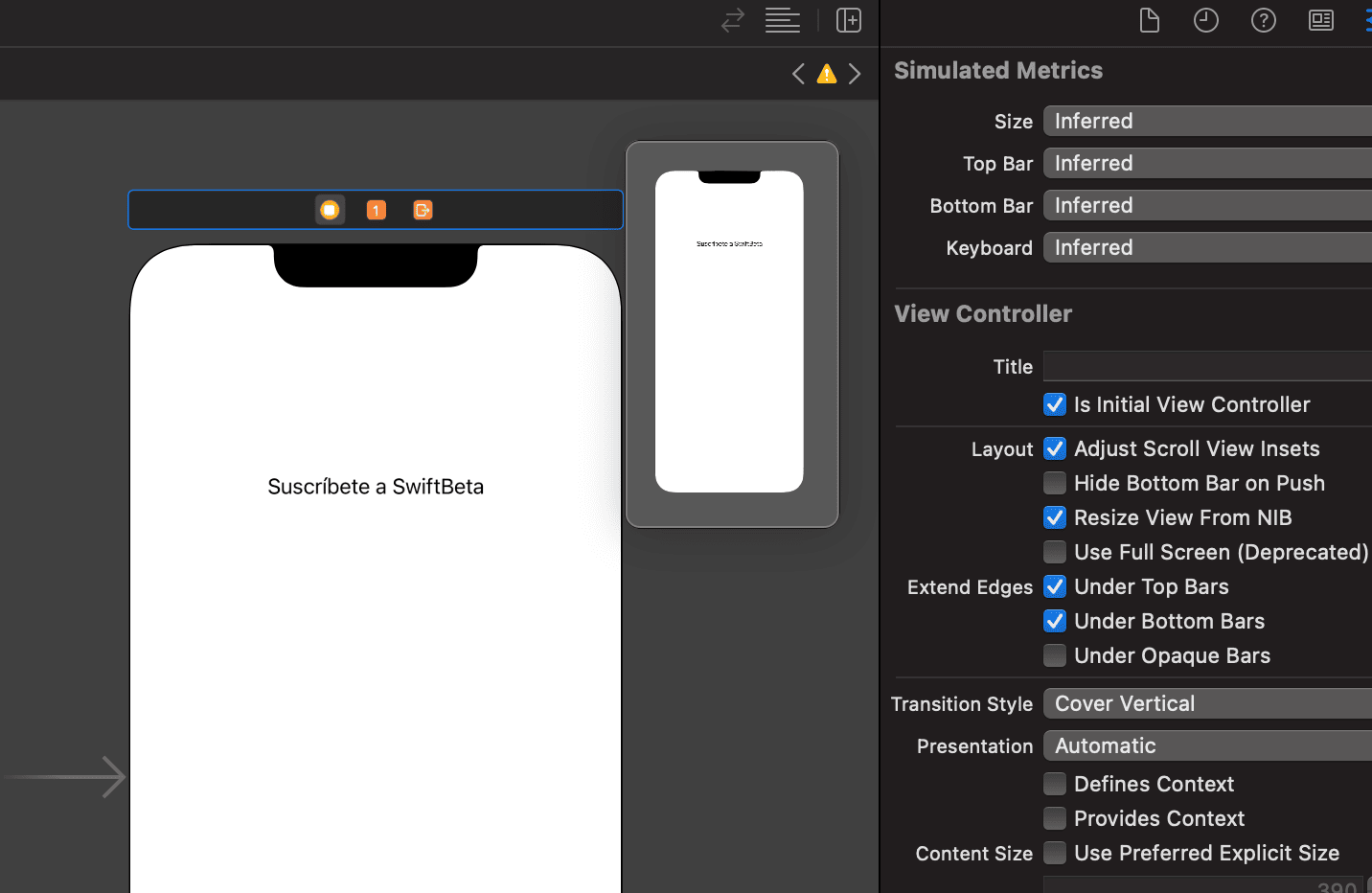
Task: Click the Keyboard label
Action: 989,248
